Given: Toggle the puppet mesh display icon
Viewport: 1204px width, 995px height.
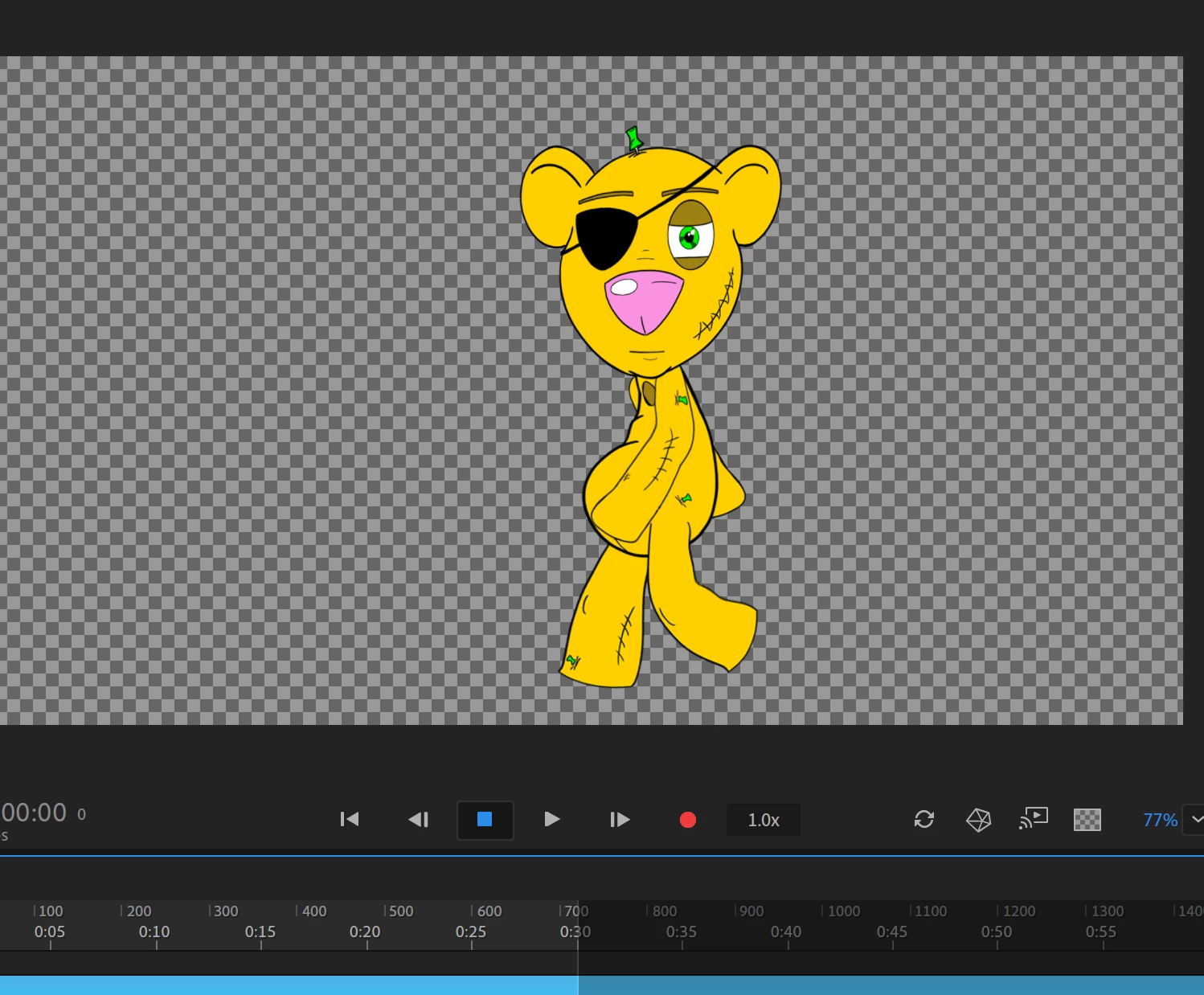Looking at the screenshot, I should point(978,820).
